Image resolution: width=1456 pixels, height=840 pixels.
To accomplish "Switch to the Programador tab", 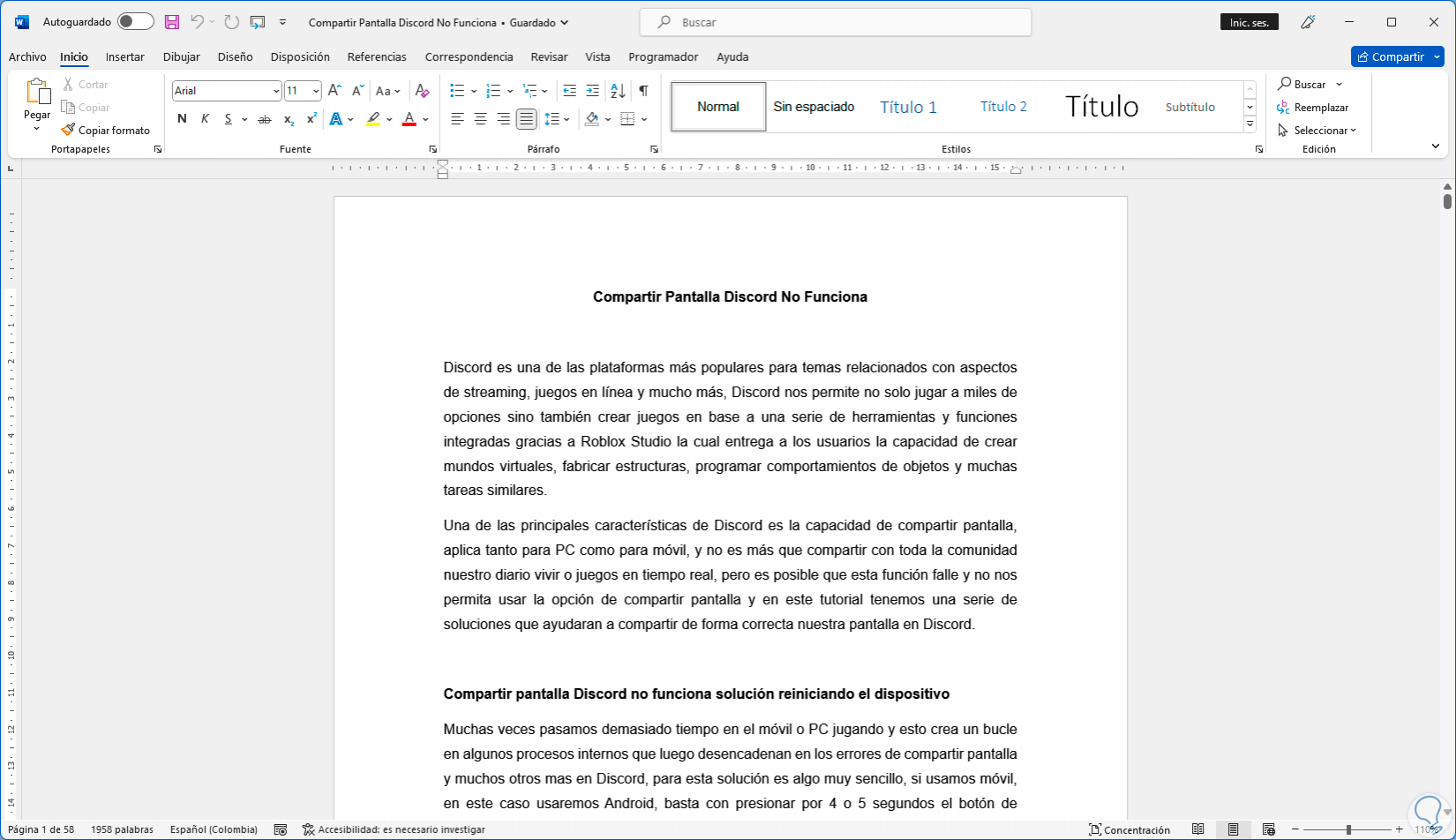I will (x=664, y=56).
